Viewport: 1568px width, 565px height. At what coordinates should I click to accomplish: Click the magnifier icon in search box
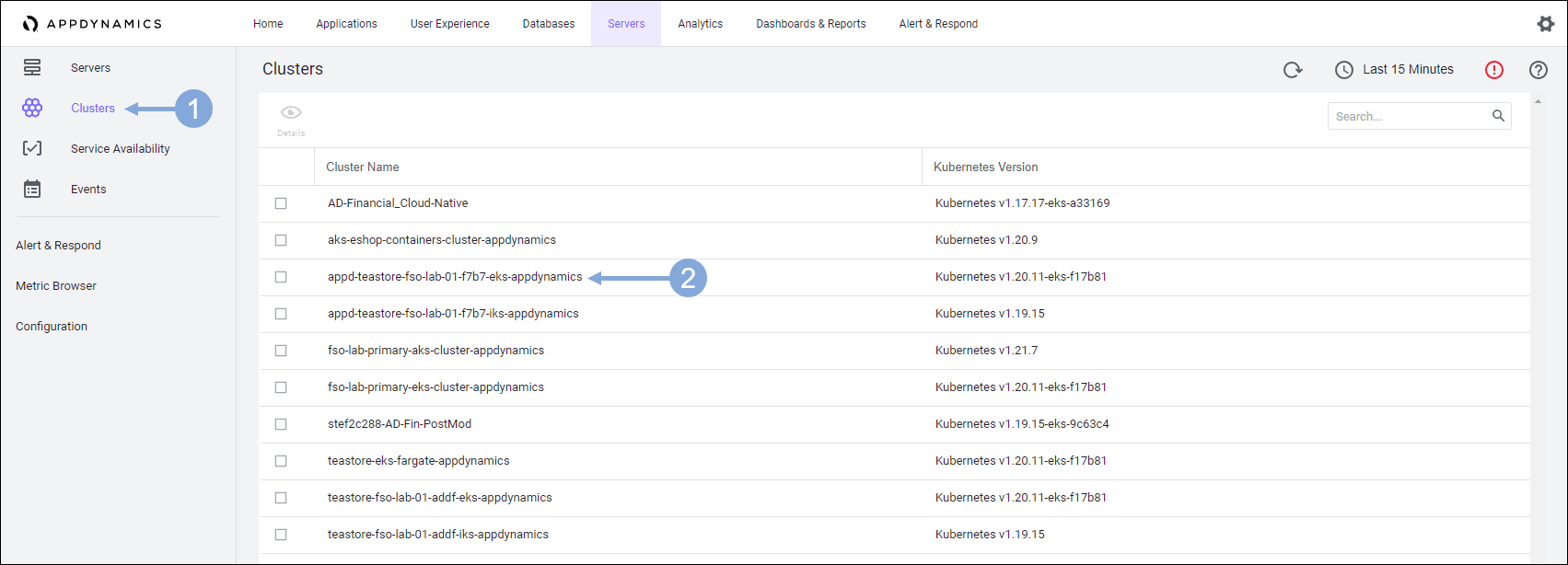(x=1498, y=116)
